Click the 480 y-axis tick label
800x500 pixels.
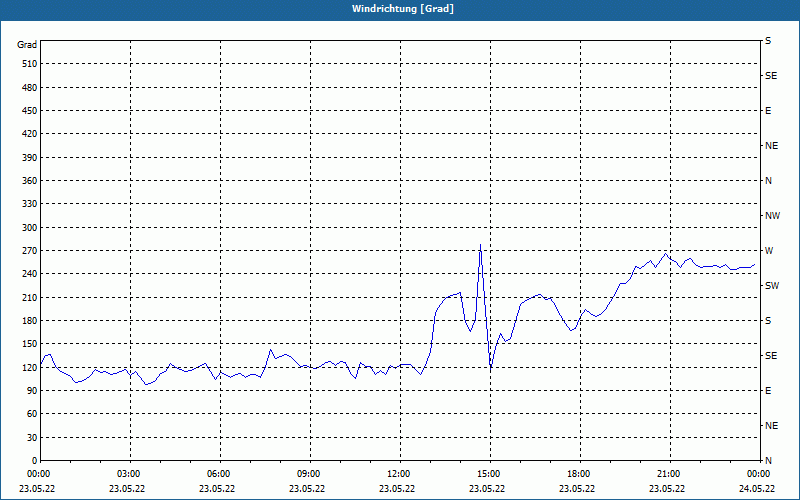pos(29,88)
